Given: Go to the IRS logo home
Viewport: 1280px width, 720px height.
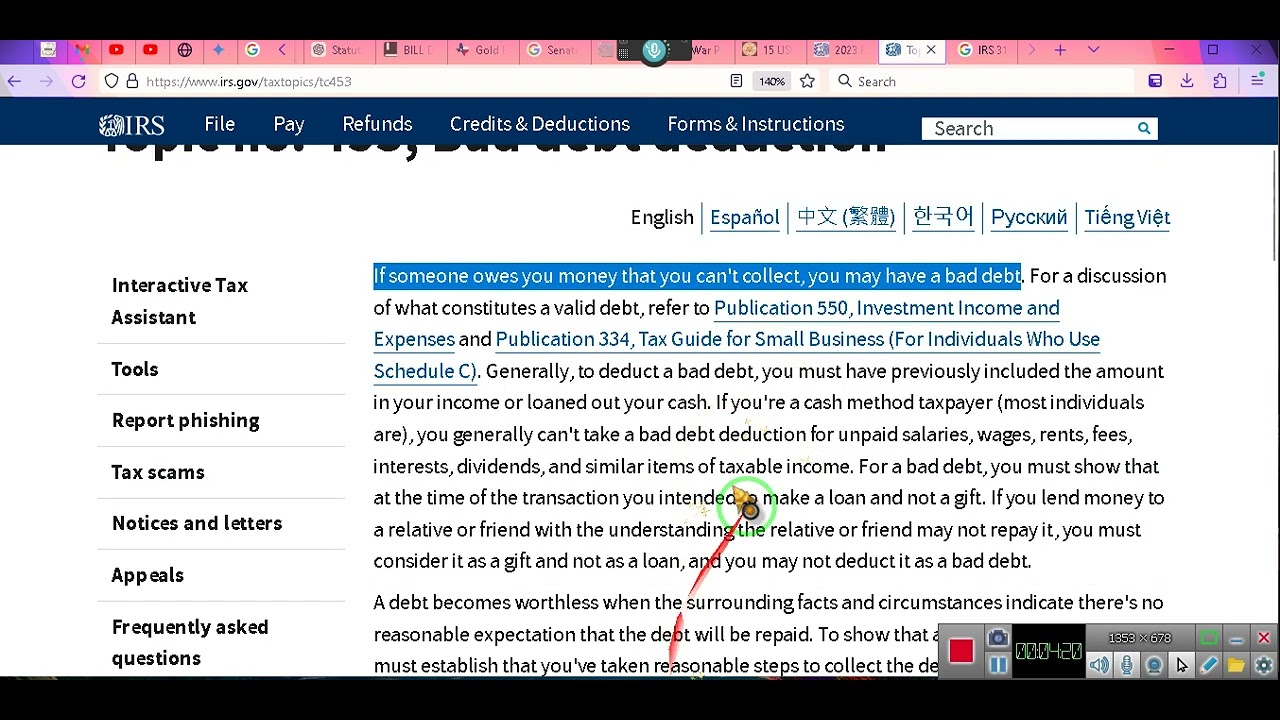Looking at the screenshot, I should (131, 125).
